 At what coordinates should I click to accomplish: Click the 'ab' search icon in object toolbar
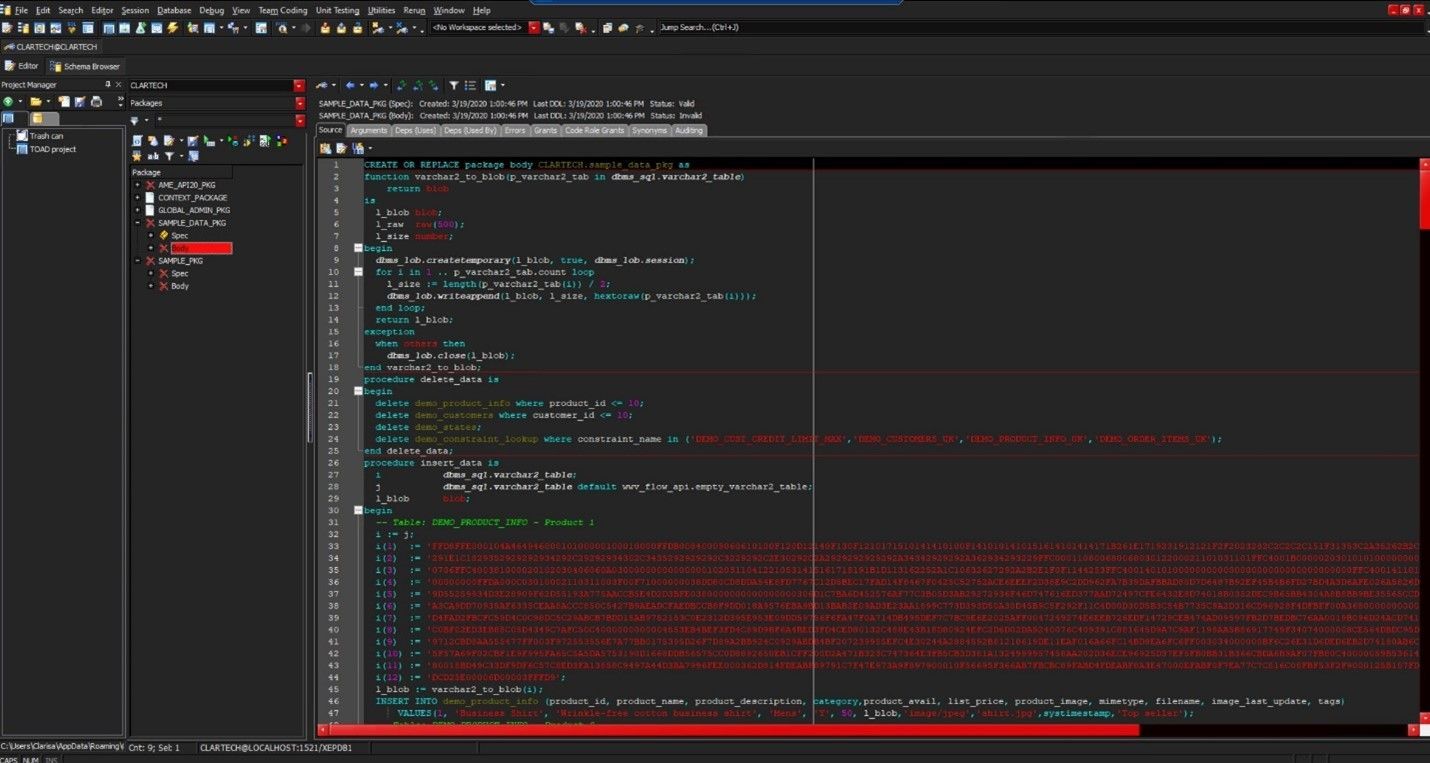pyautogui.click(x=153, y=156)
